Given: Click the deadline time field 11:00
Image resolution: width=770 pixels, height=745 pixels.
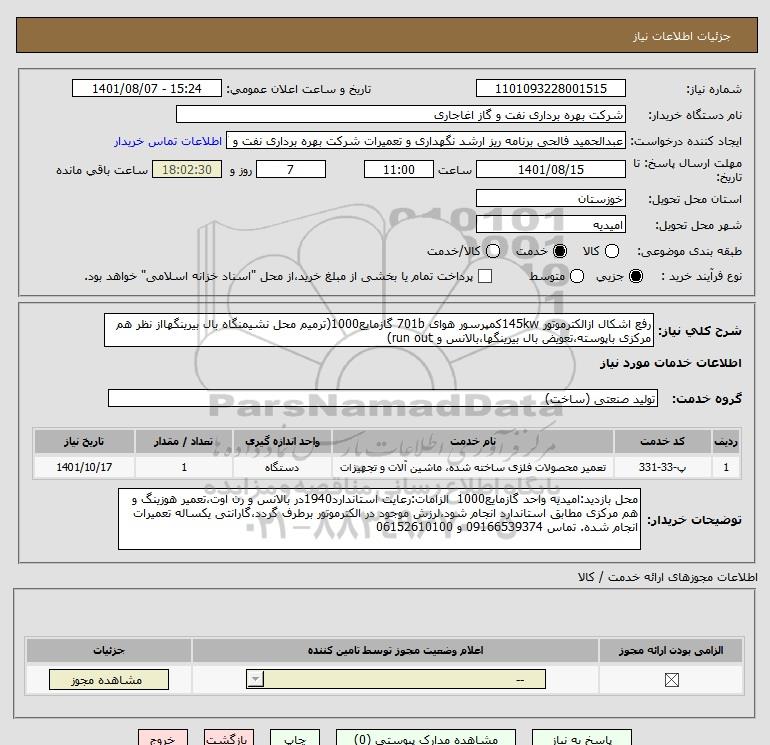Looking at the screenshot, I should click(x=399, y=169).
